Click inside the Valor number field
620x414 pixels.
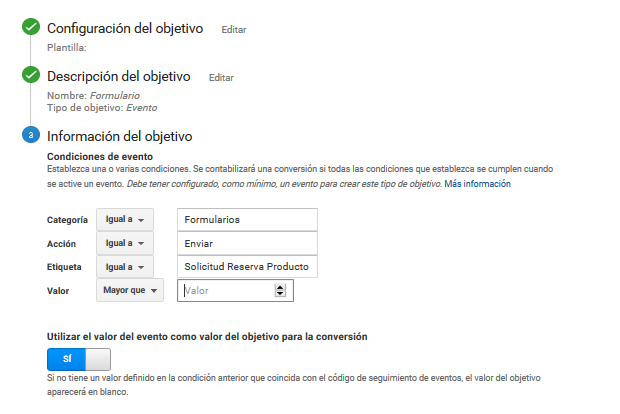[227, 291]
